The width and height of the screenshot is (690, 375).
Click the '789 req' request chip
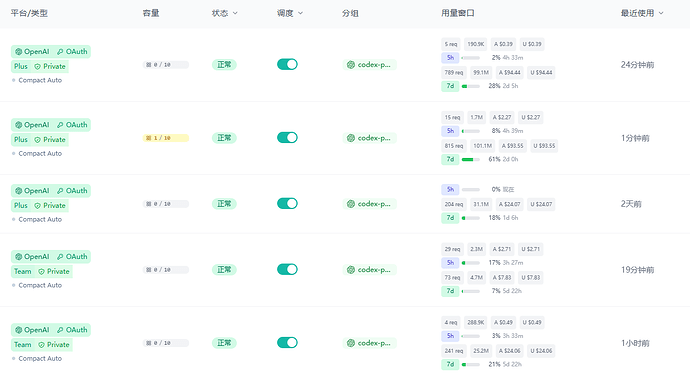point(454,73)
